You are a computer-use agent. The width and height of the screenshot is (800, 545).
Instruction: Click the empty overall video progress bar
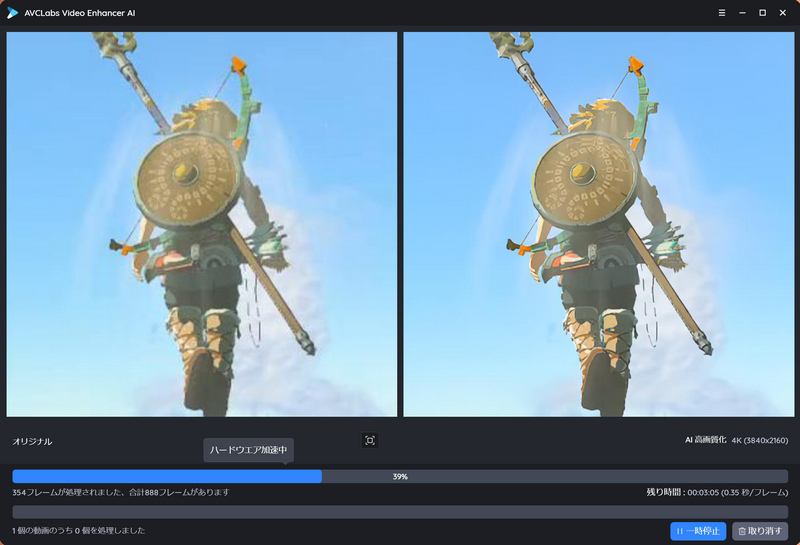400,512
